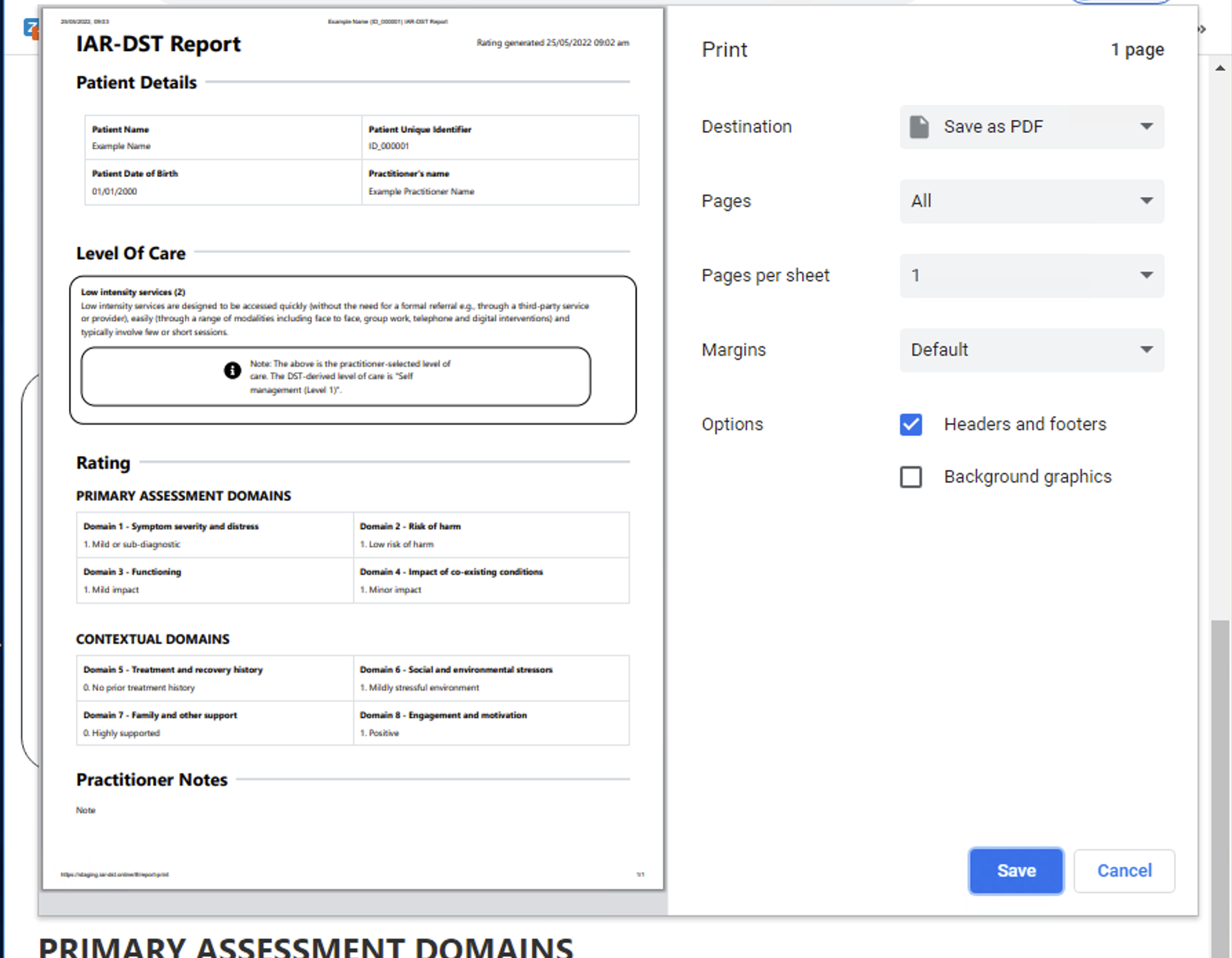Open the Destination Save as PDF dropdown

1031,127
